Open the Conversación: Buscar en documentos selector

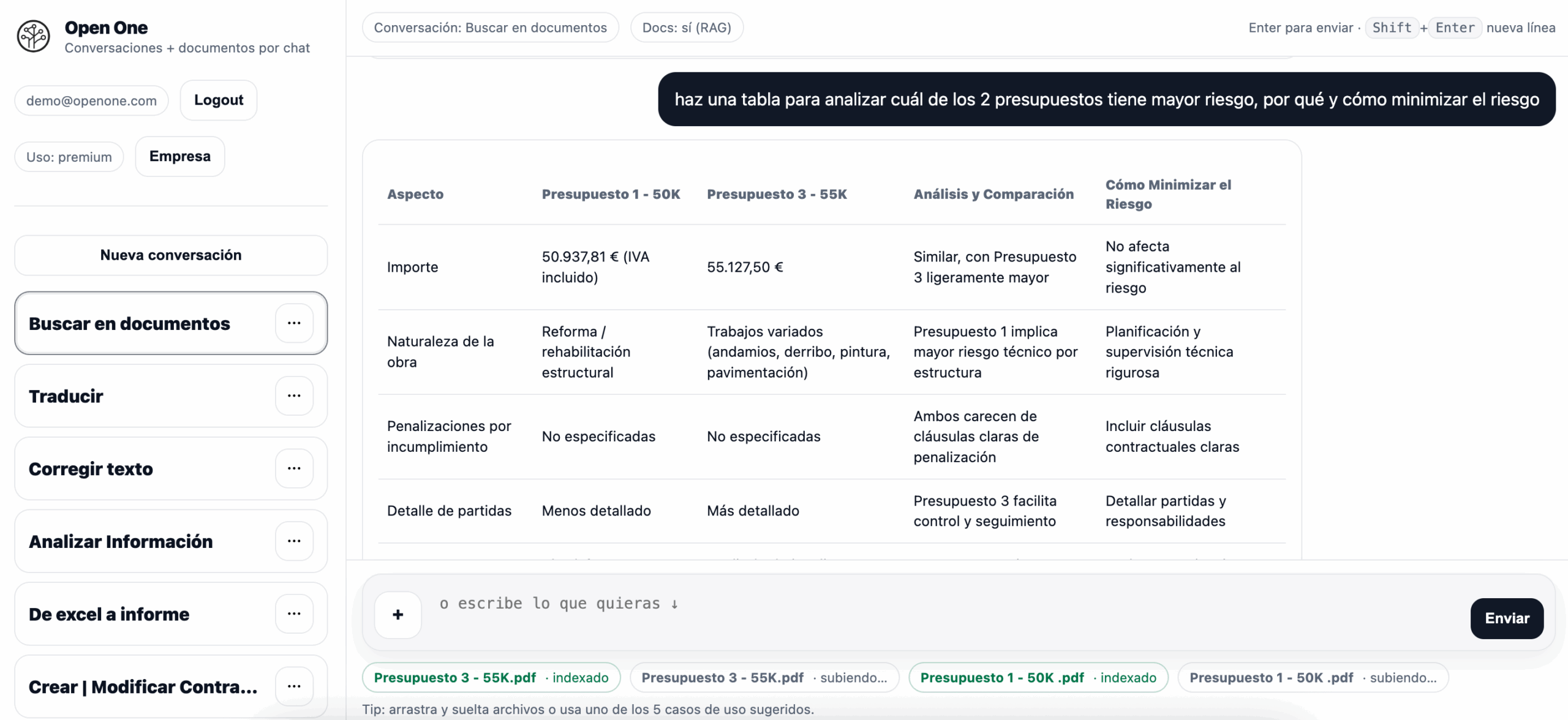pyautogui.click(x=490, y=27)
